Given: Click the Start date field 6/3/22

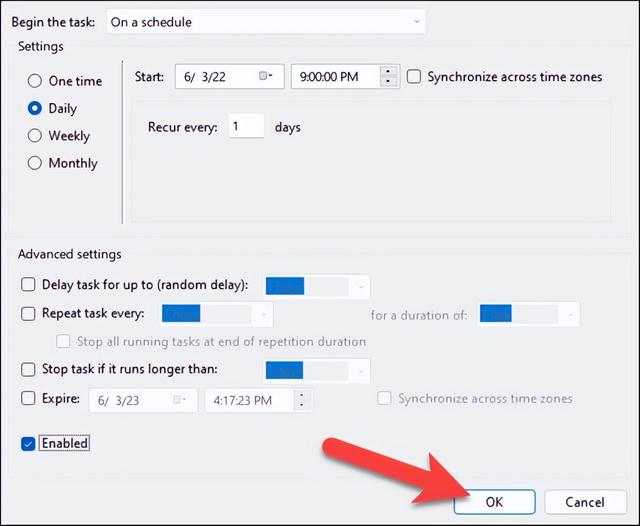Looking at the screenshot, I should (x=229, y=76).
